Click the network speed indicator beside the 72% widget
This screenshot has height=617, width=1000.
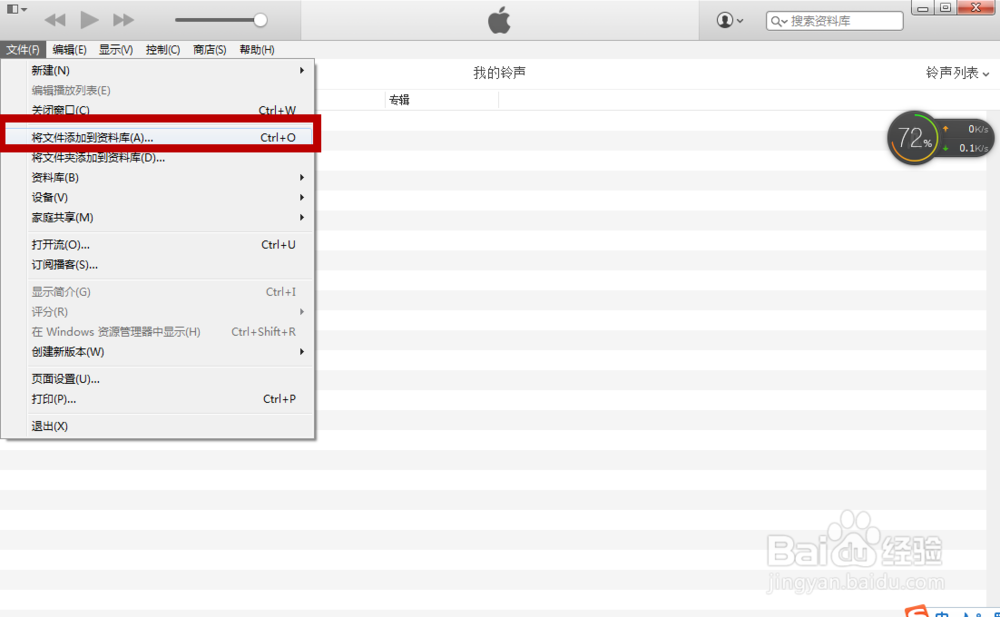967,138
